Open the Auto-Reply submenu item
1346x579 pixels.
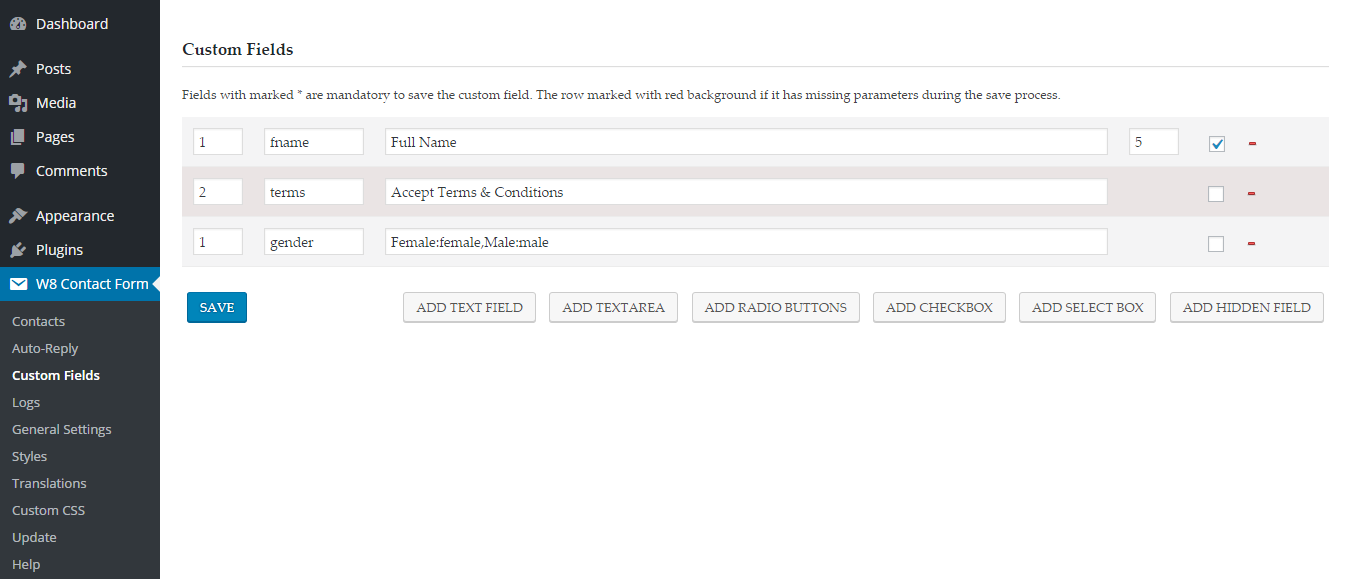45,348
